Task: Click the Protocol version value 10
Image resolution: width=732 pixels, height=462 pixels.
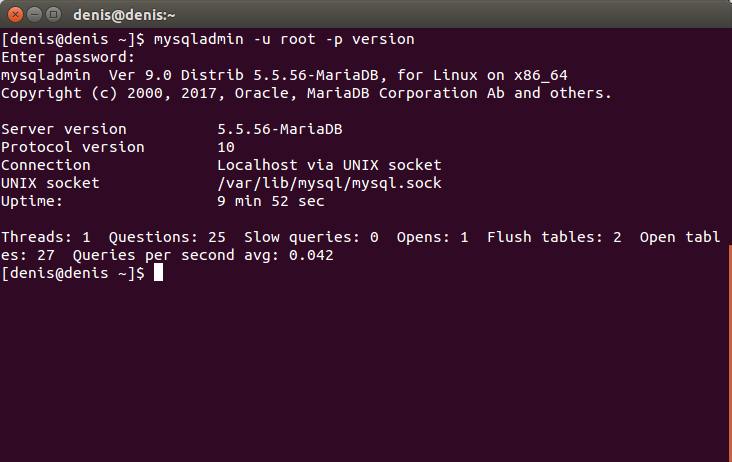Action: 226,147
